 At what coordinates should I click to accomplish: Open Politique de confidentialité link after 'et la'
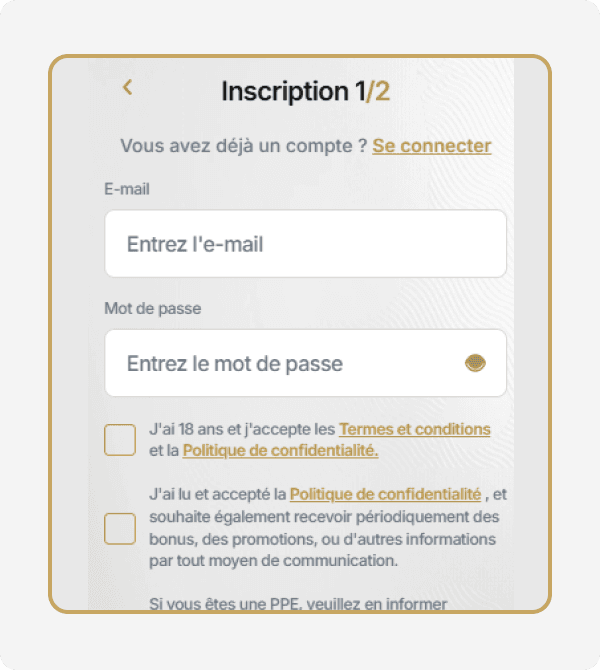click(280, 451)
